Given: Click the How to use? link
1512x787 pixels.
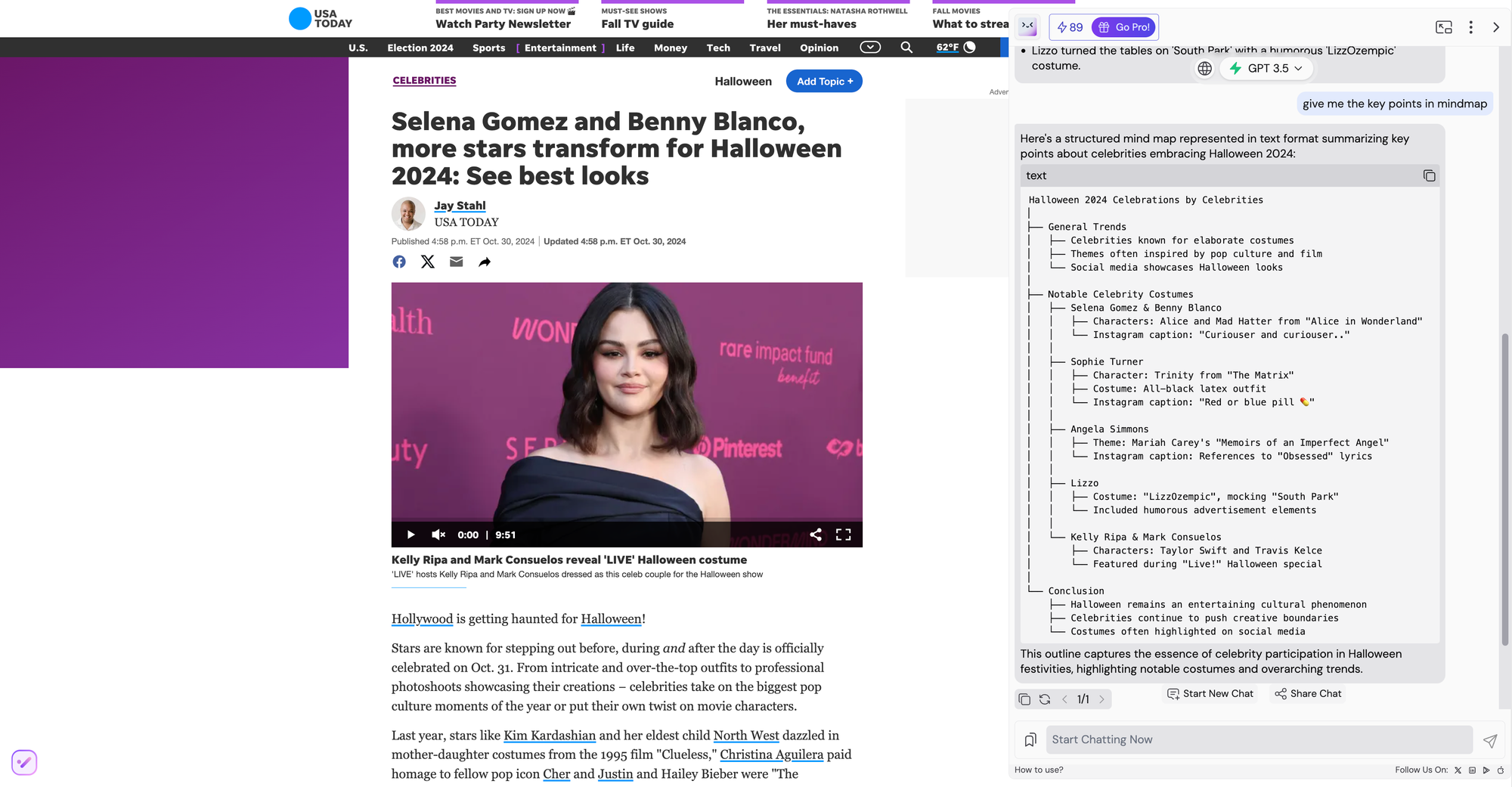Looking at the screenshot, I should pos(1039,770).
